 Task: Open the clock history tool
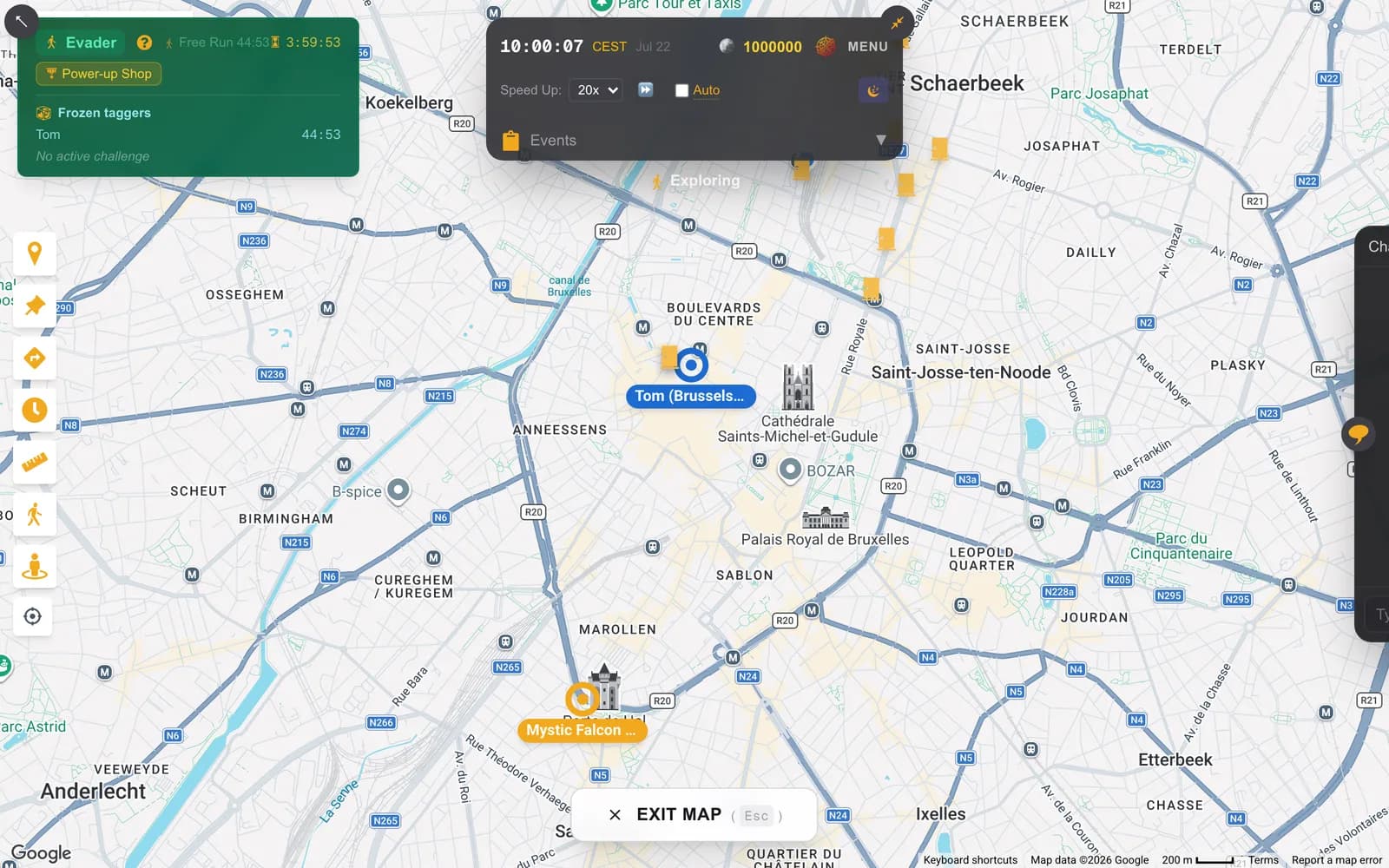(35, 410)
